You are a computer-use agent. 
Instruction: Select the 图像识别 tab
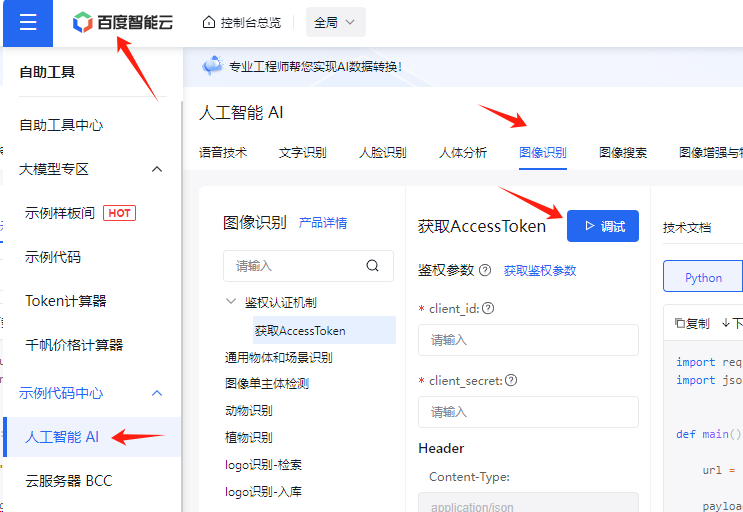coord(543,153)
